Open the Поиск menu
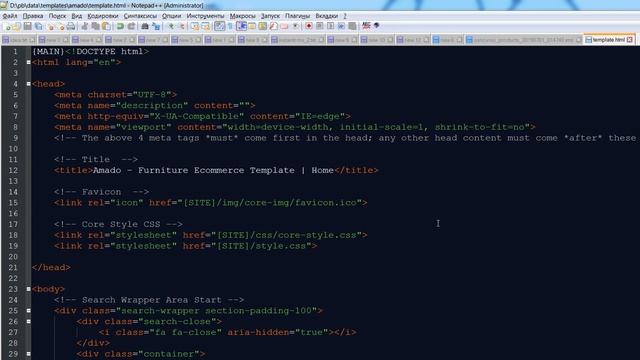The image size is (640, 360). click(x=57, y=16)
